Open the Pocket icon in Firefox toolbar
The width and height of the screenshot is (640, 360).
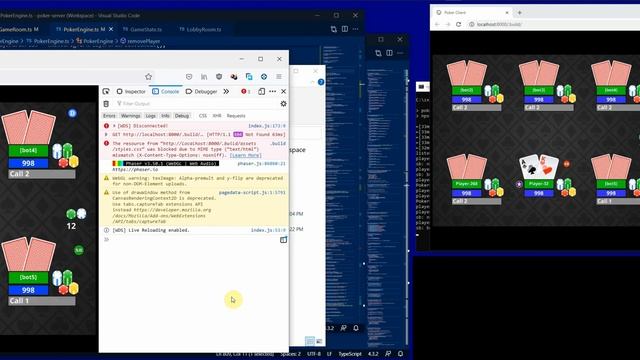(x=189, y=76)
